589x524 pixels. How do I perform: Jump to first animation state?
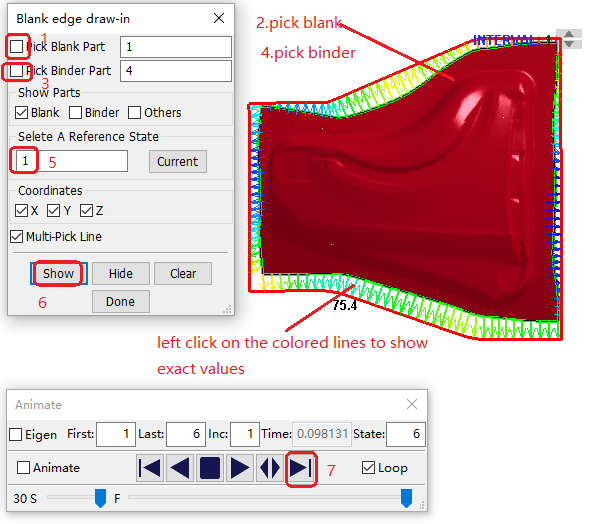[150, 468]
